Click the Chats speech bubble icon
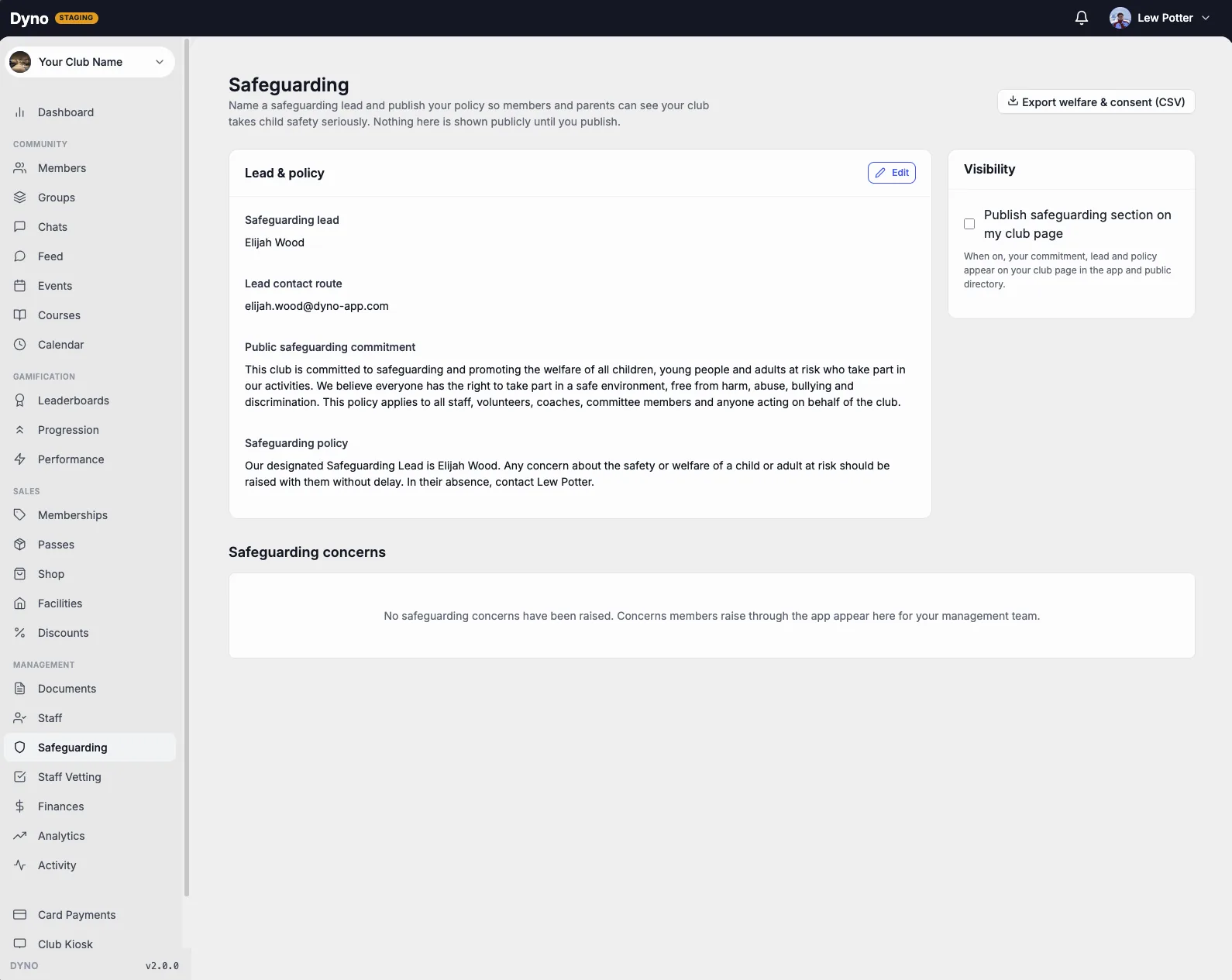 point(20,227)
